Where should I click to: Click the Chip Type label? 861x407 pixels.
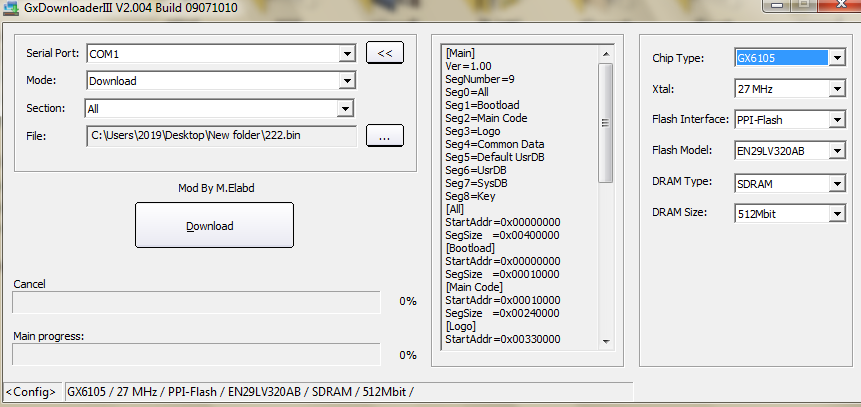(678, 58)
